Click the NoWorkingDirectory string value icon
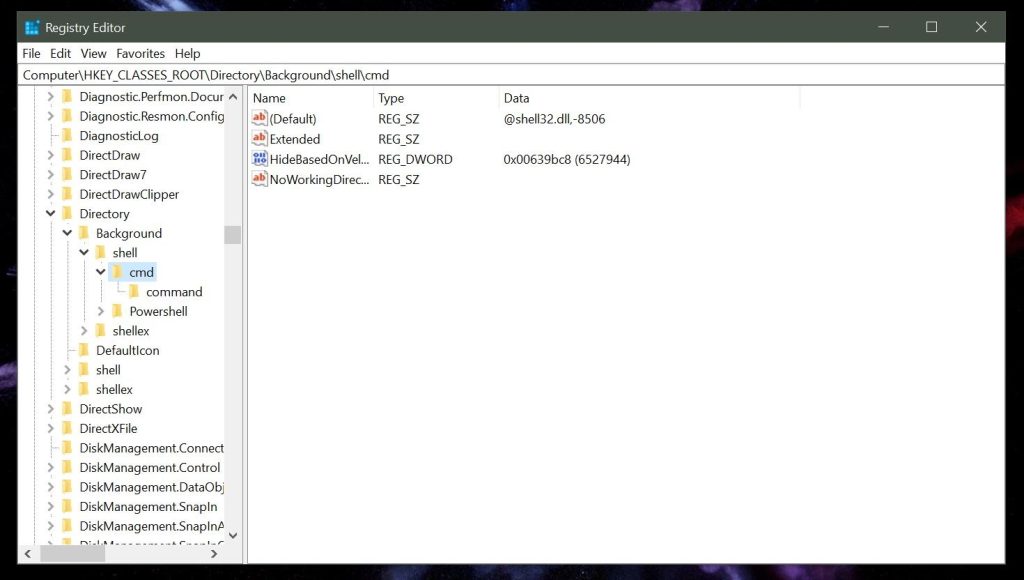Screen dimensions: 1024x580 259,179
